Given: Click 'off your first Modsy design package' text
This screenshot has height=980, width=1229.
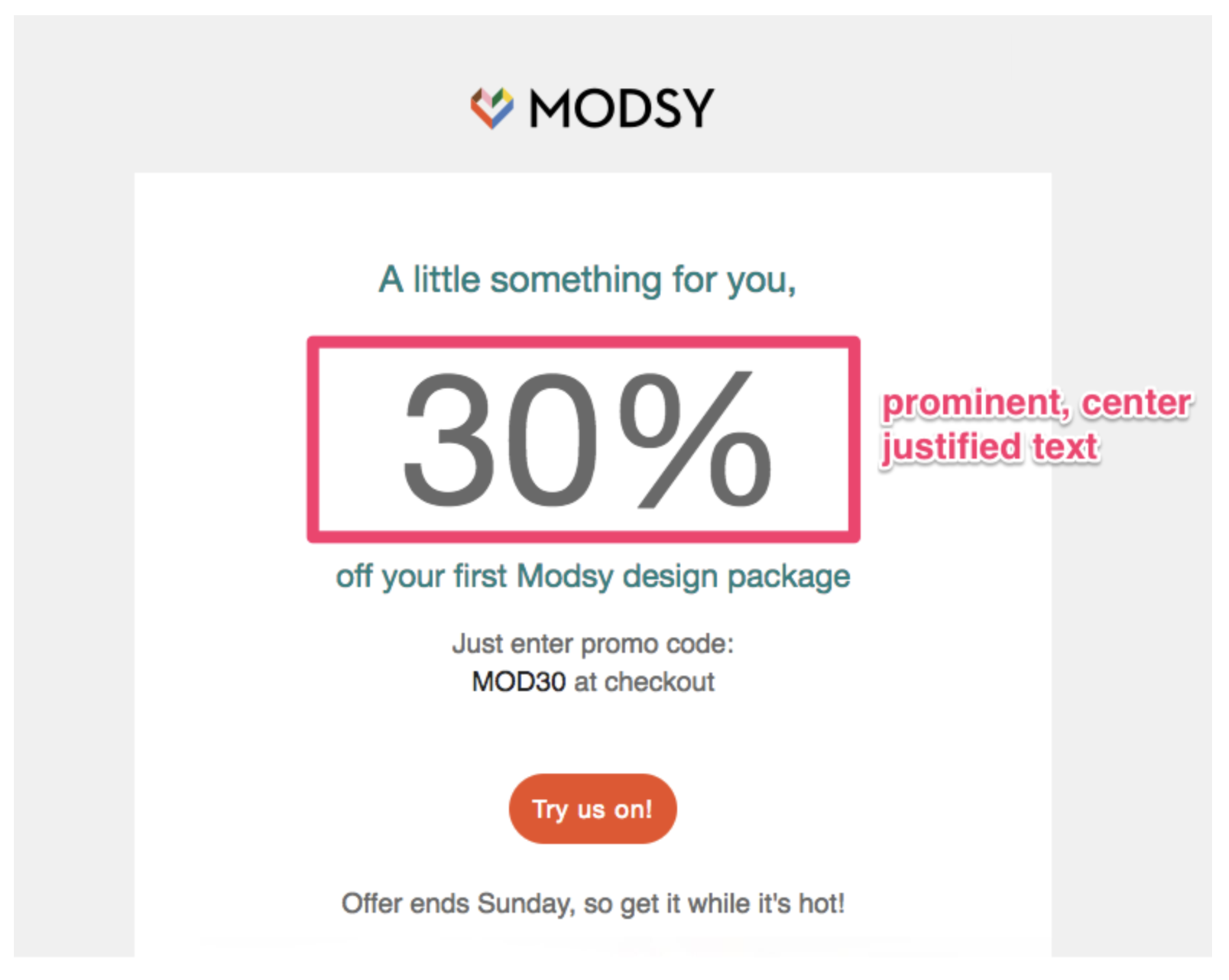Looking at the screenshot, I should 593,576.
